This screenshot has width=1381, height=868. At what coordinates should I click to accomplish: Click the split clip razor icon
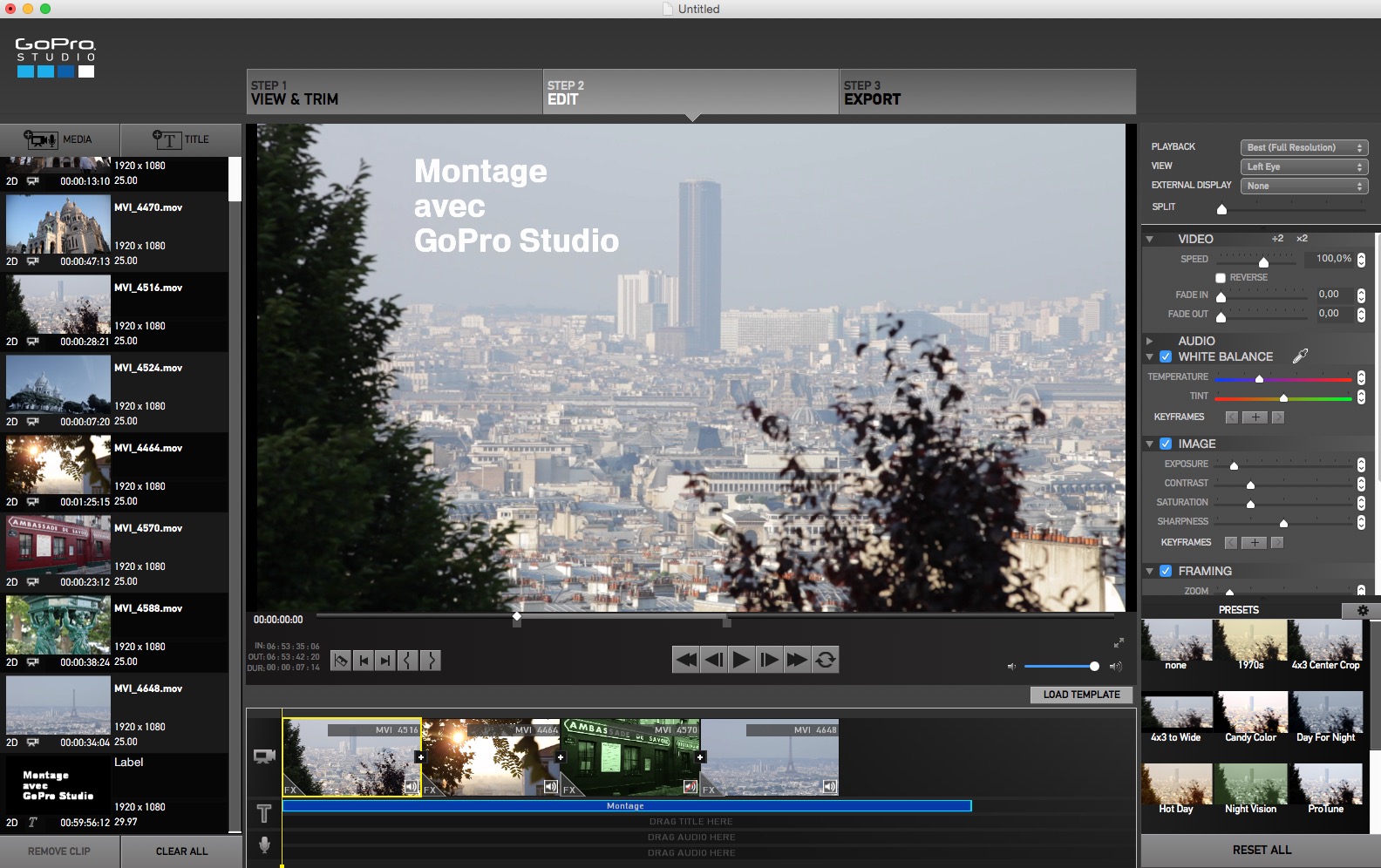pos(341,661)
